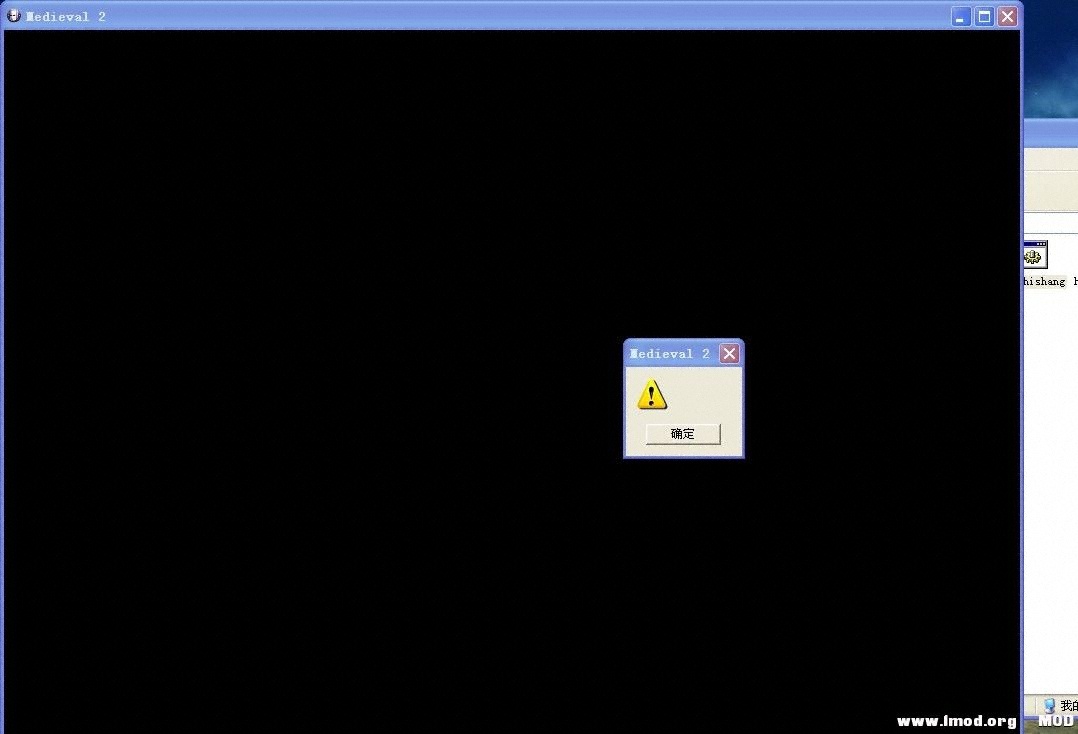Click the 确定 button in the dialog
The width and height of the screenshot is (1078, 734).
(683, 434)
